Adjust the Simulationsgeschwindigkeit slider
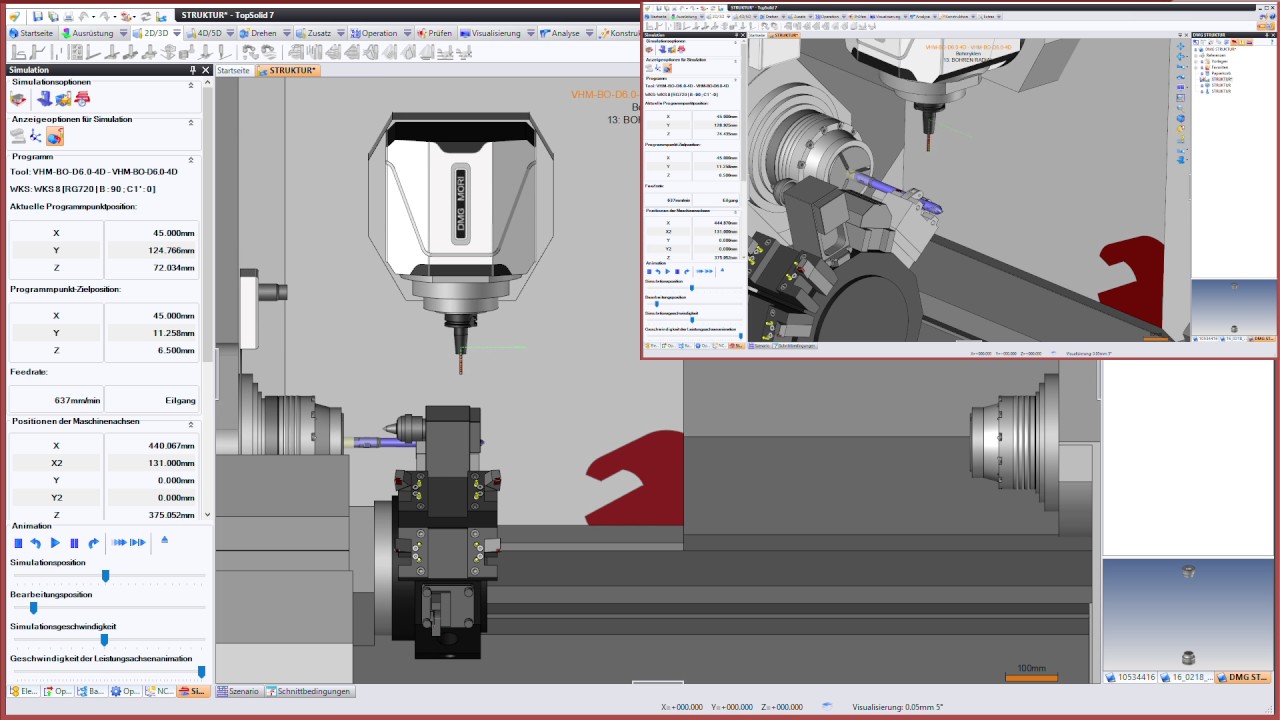The width and height of the screenshot is (1280, 720). (105, 639)
